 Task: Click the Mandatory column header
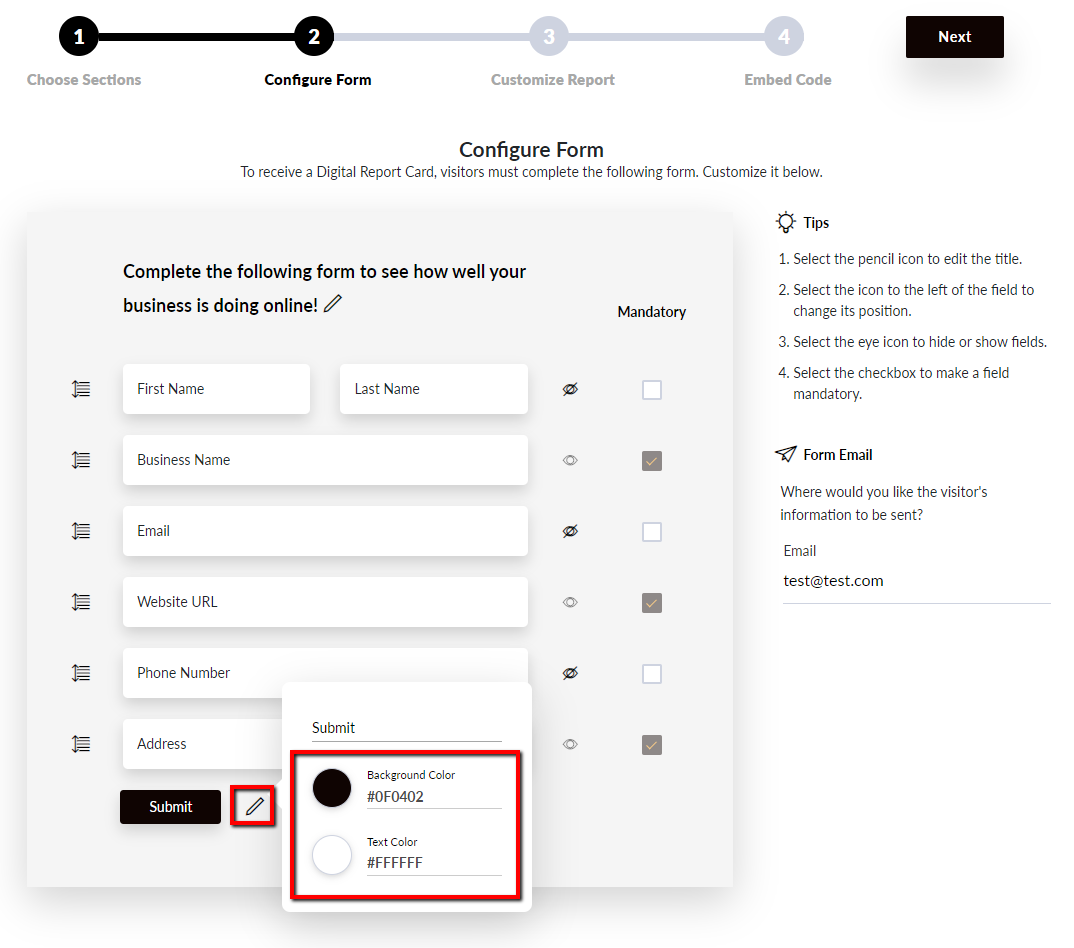(651, 312)
